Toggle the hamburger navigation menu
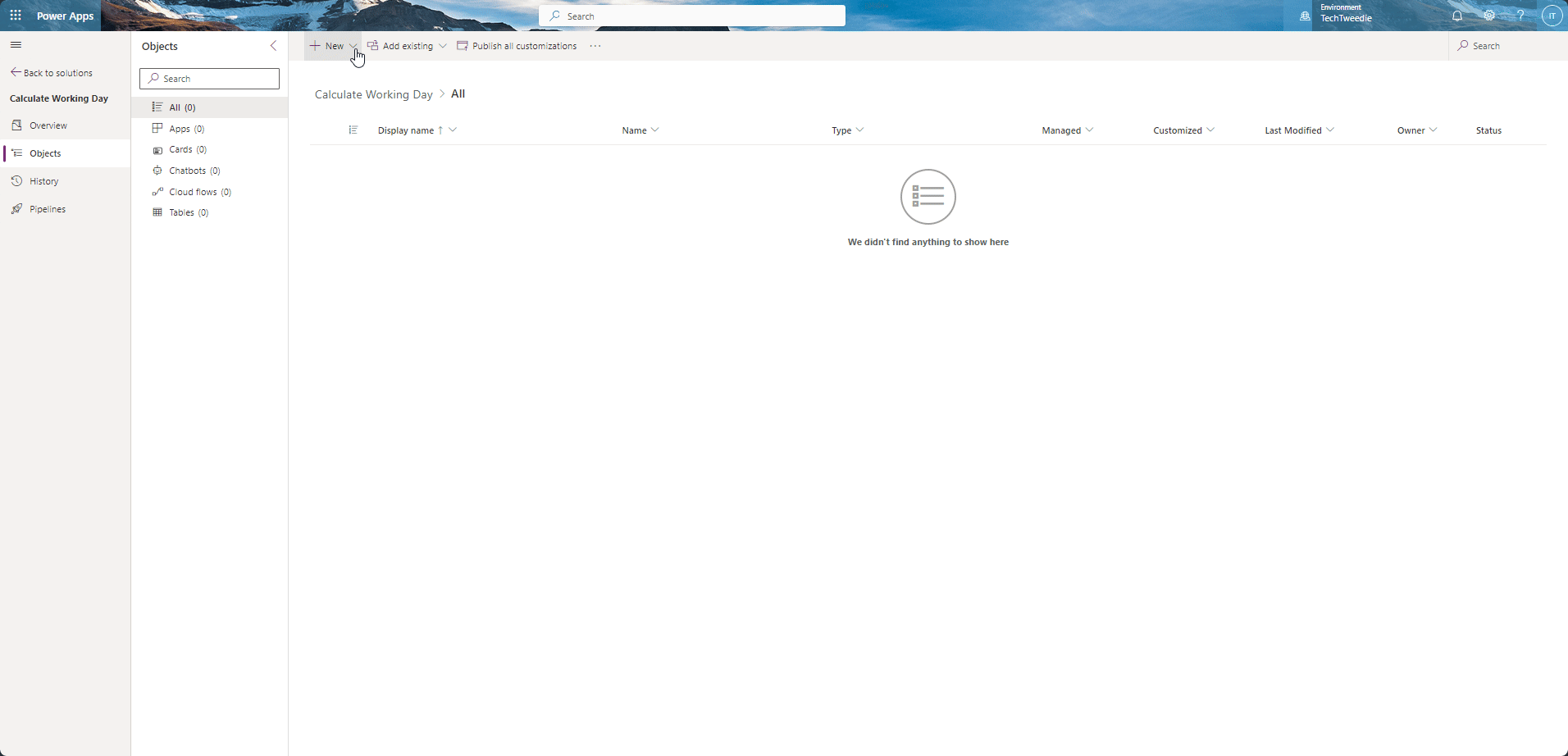Image resolution: width=1568 pixels, height=756 pixels. pos(16,45)
